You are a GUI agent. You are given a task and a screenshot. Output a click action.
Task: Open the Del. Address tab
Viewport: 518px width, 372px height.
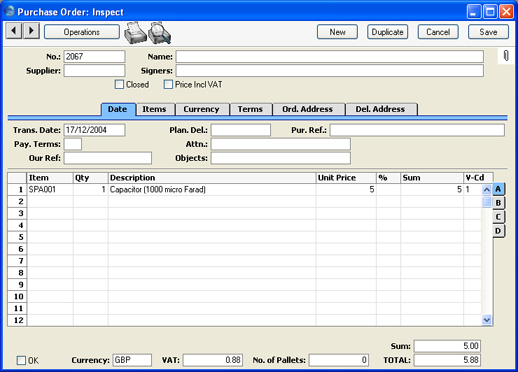(x=380, y=109)
